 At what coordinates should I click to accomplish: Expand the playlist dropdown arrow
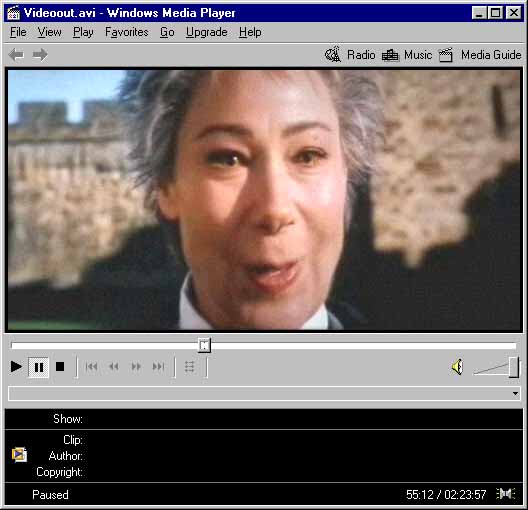515,394
